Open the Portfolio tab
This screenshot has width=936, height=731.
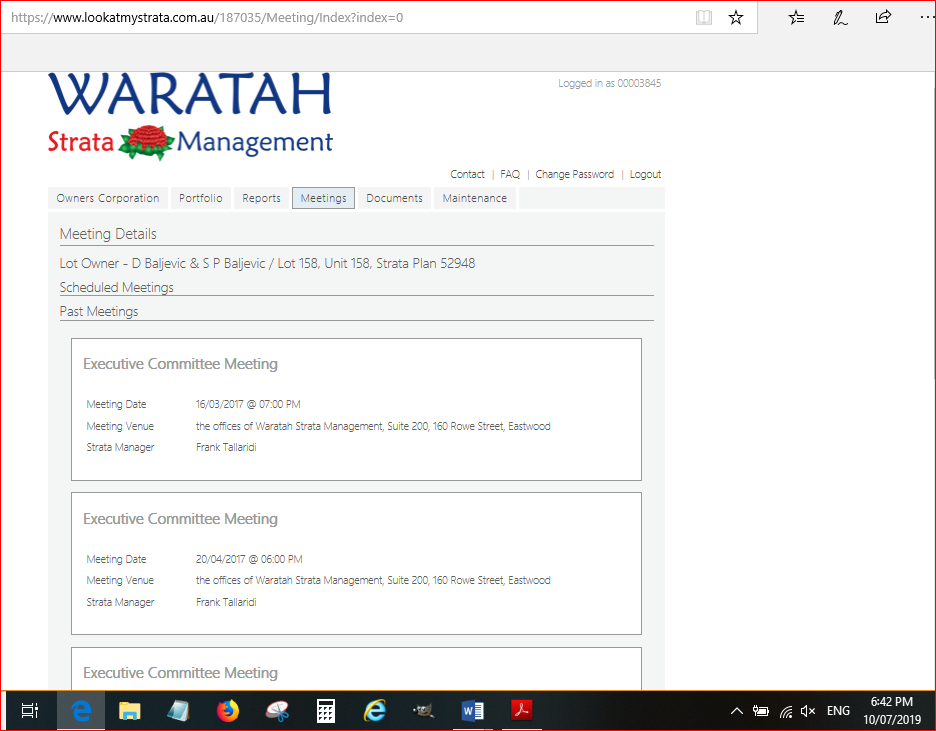201,198
